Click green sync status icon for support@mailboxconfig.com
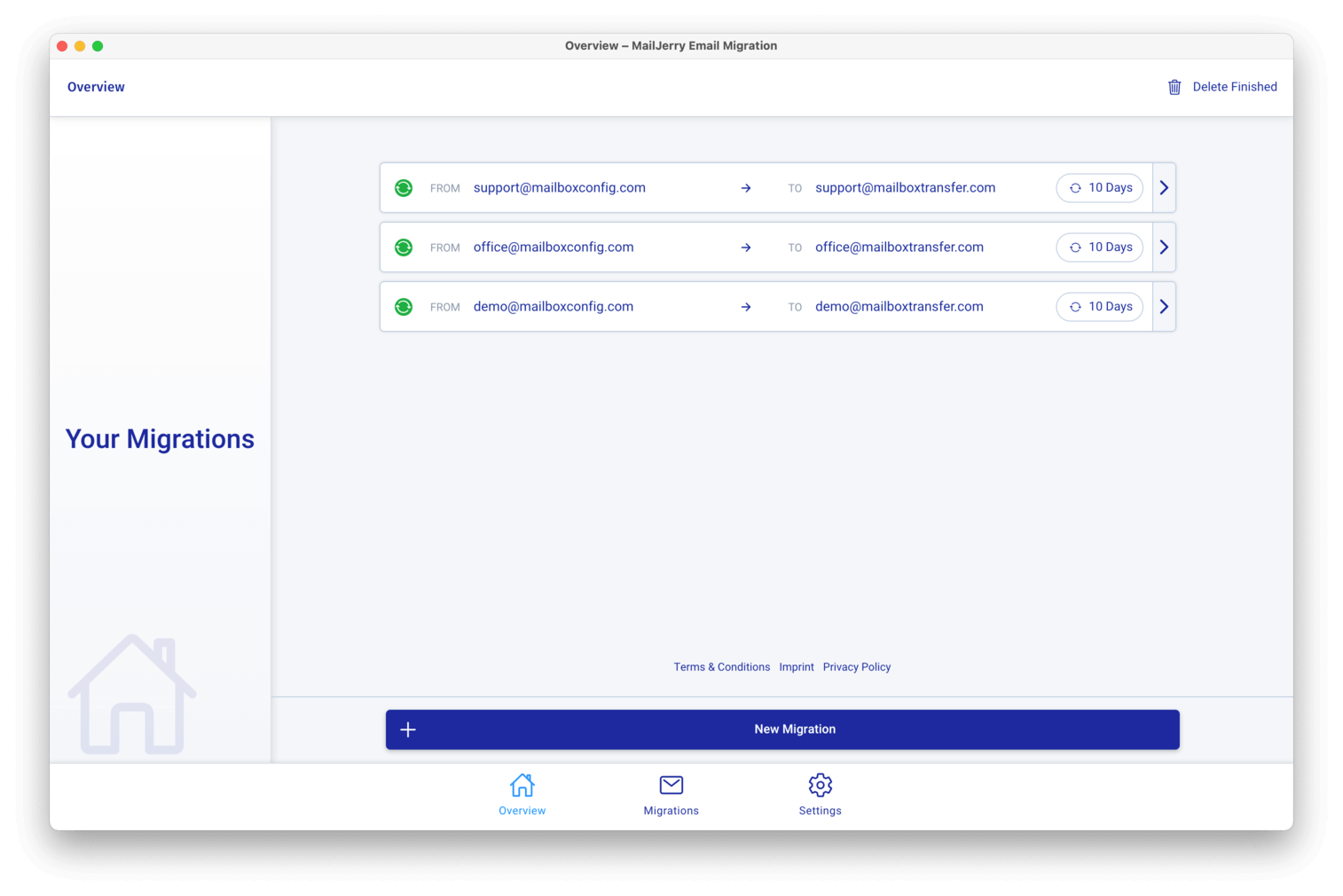The height and width of the screenshot is (896, 1343). tap(404, 188)
